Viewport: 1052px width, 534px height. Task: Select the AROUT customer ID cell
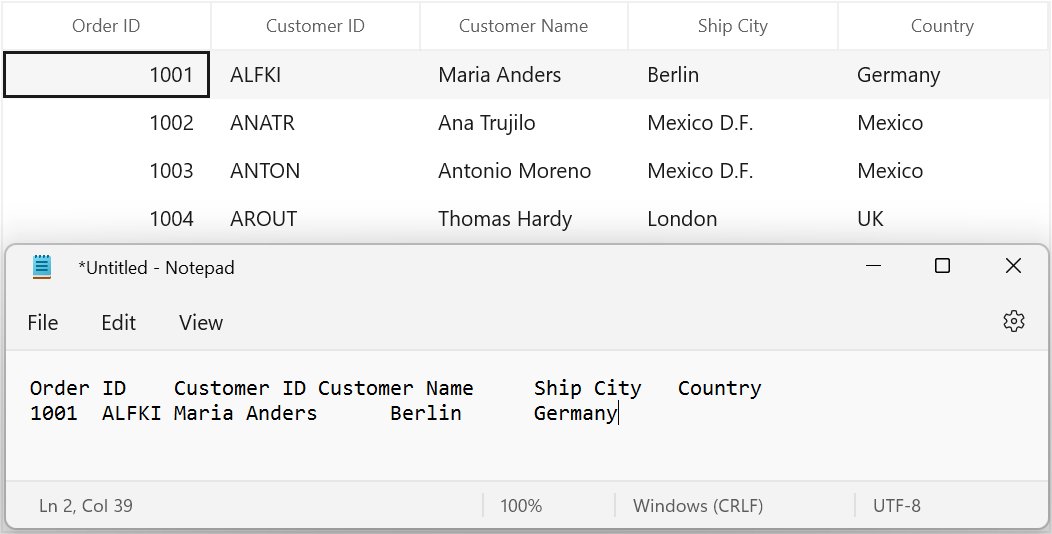(315, 219)
